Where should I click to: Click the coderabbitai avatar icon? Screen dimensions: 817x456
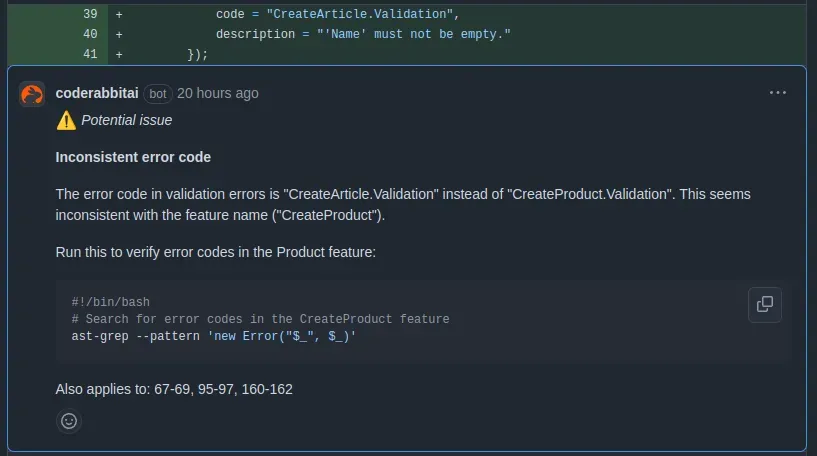(x=32, y=94)
